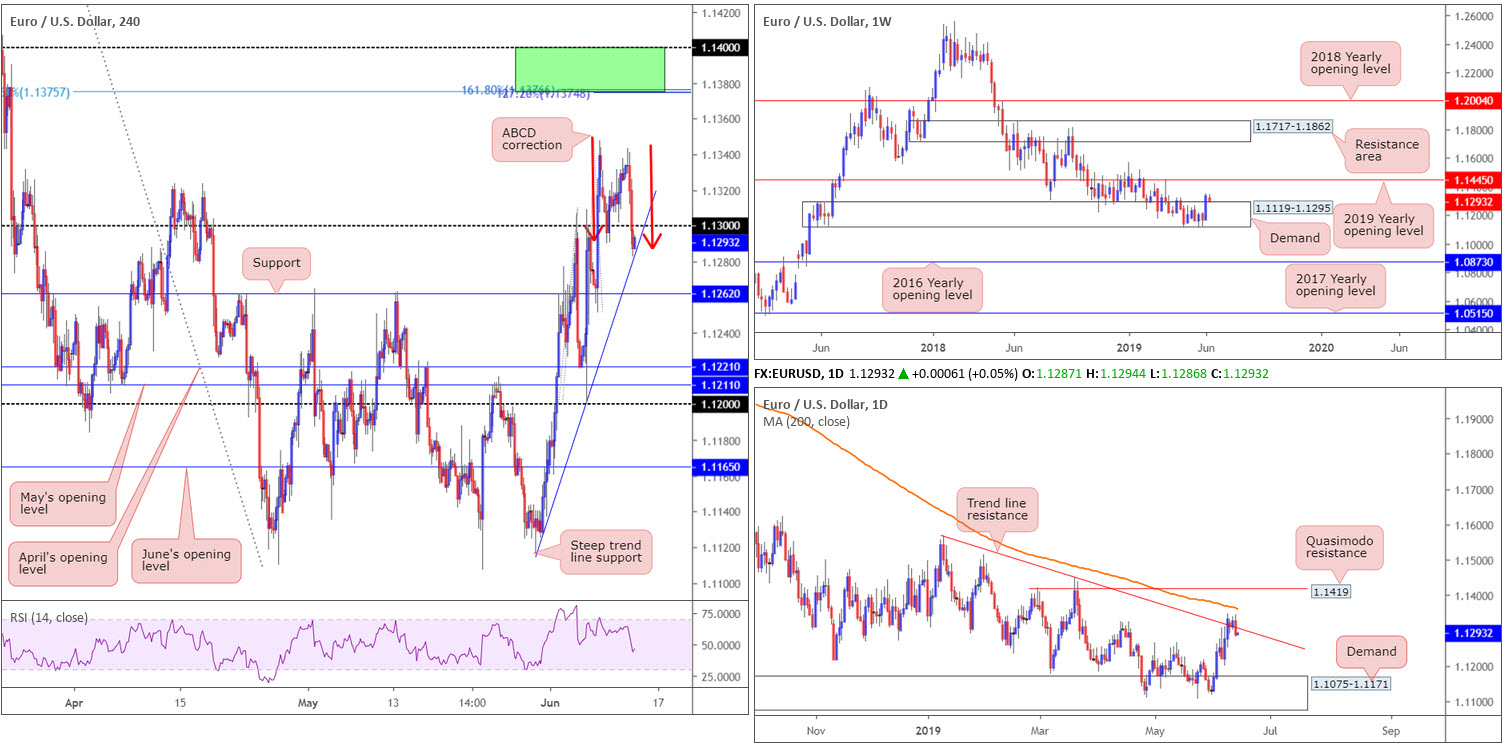
Task: Click the red 1.14450 price label
Action: (x=1474, y=180)
